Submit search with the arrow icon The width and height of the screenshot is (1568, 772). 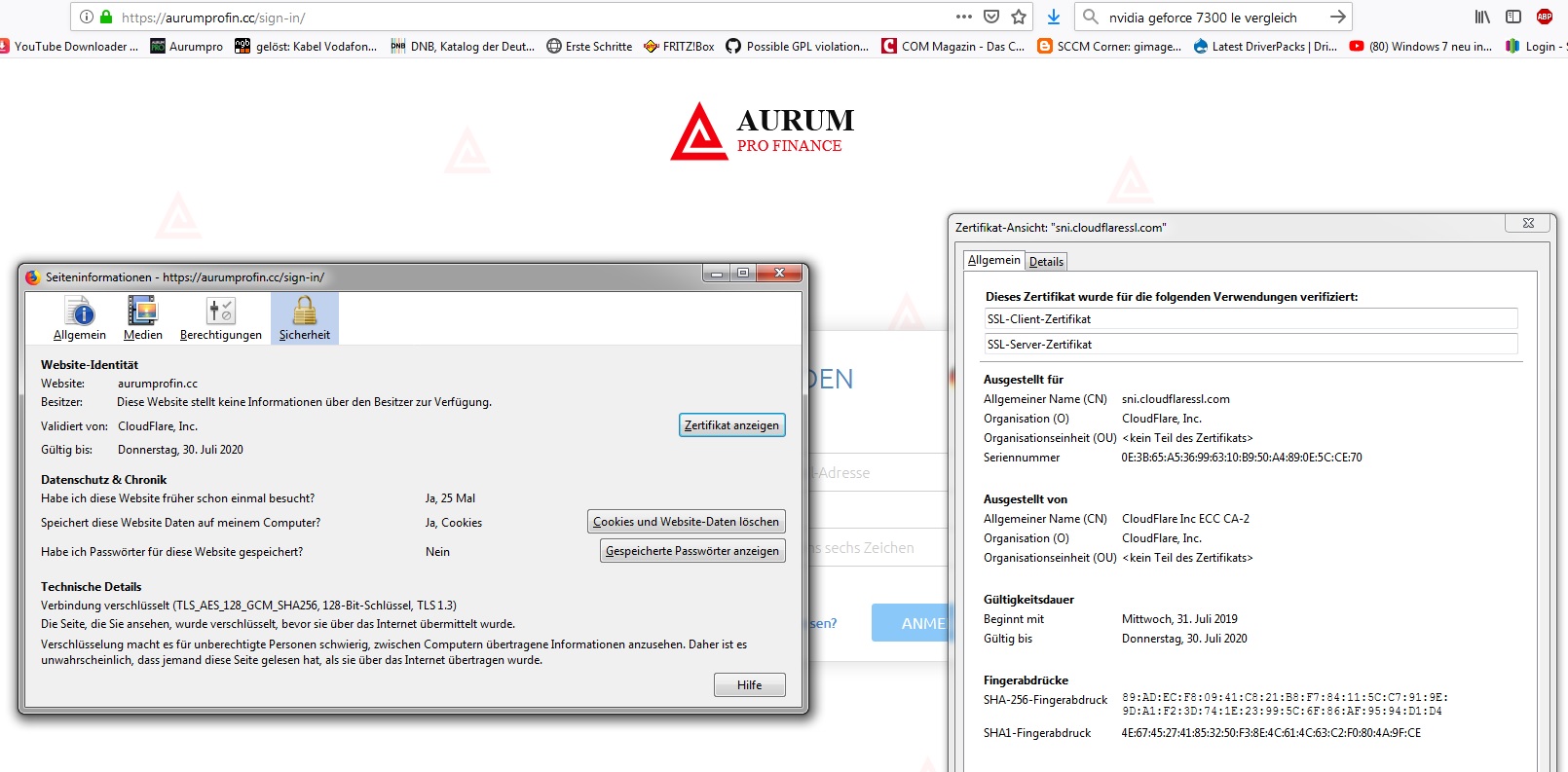tap(1338, 17)
